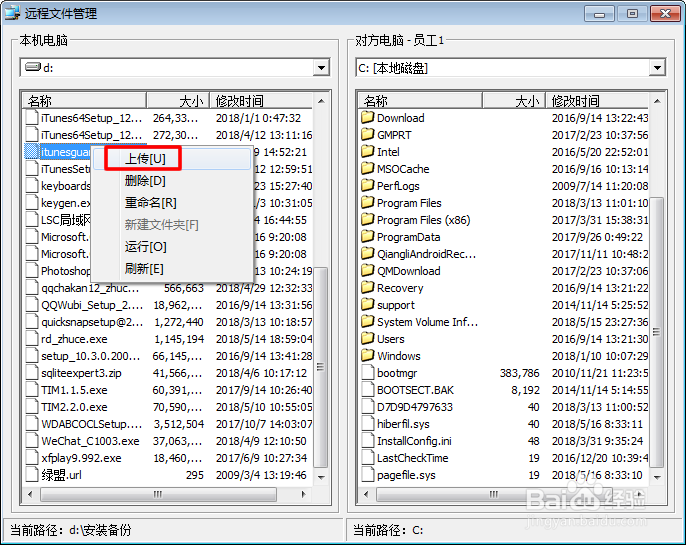Open the local drive d: dropdown

click(321, 68)
